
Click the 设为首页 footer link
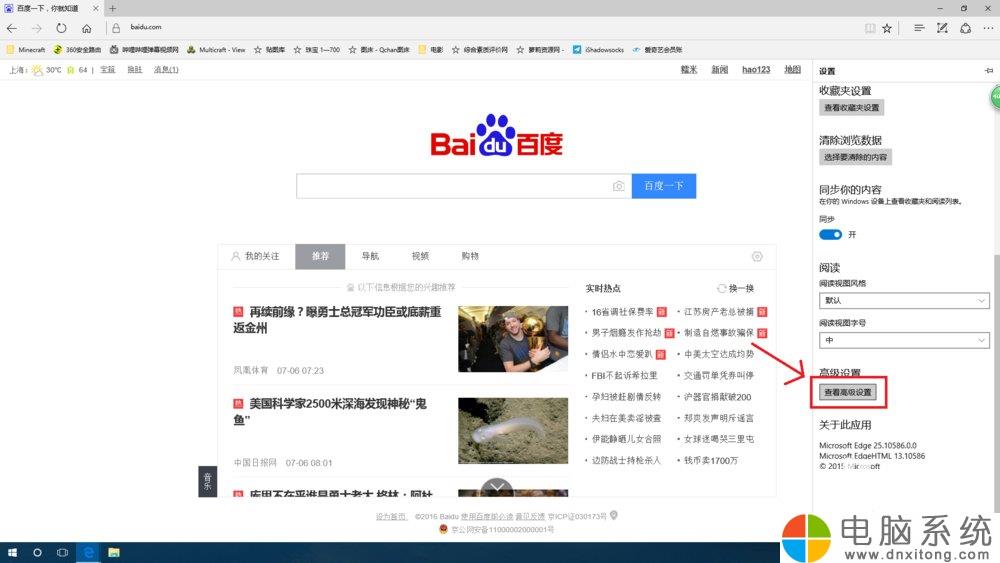click(391, 516)
